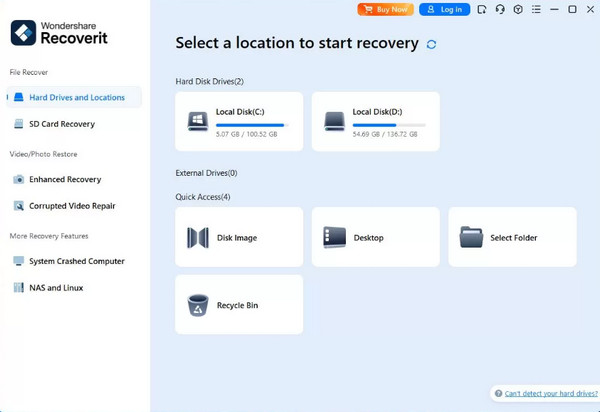Screen dimensions: 600x412
Task: Click the Wondershare Recoverit logo
Action: click(x=59, y=33)
